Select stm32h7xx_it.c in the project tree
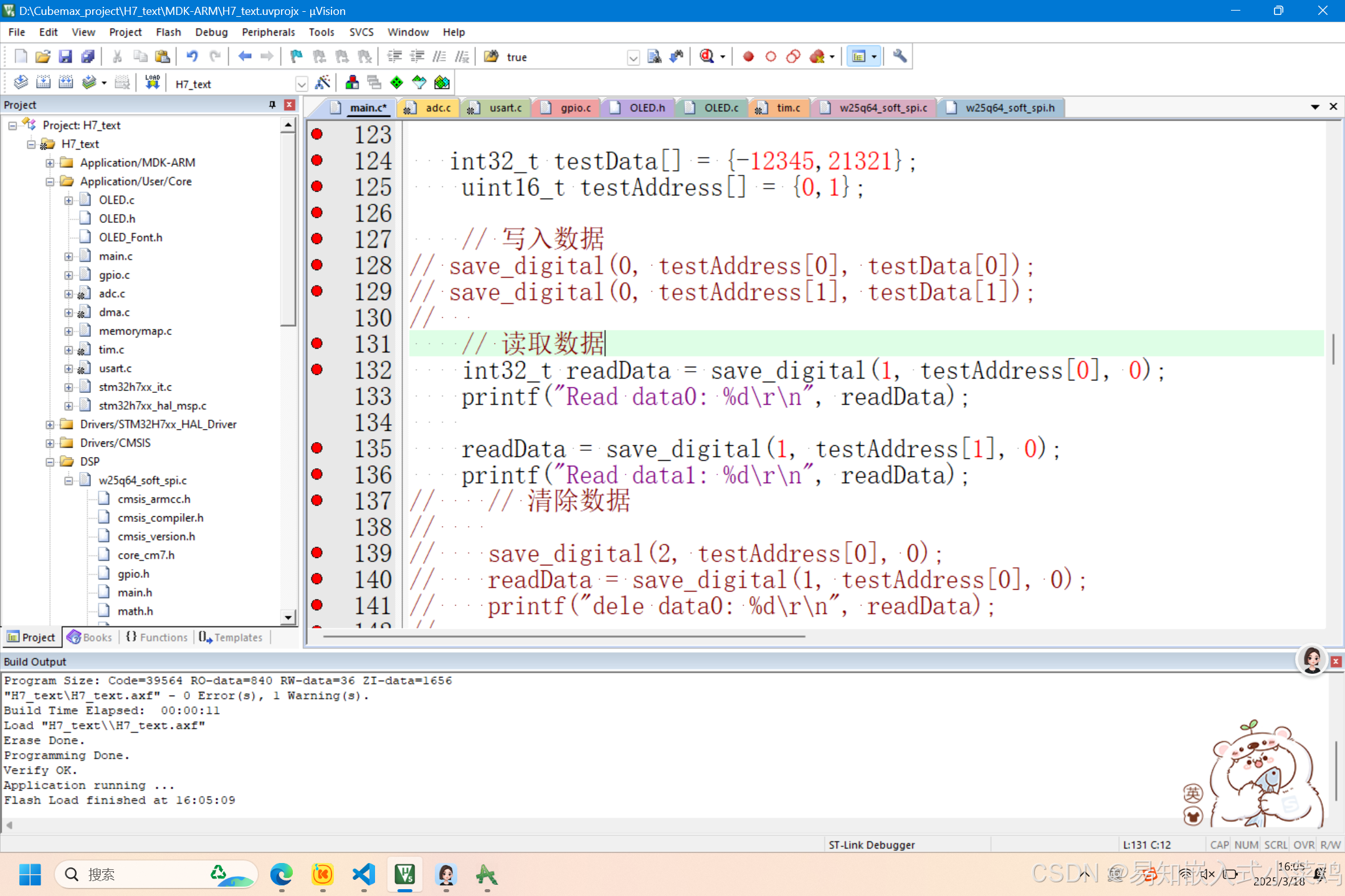Viewport: 1345px width, 896px height. 135,387
